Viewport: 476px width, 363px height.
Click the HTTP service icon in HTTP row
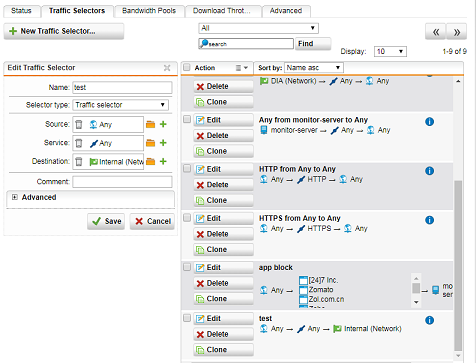(301, 180)
